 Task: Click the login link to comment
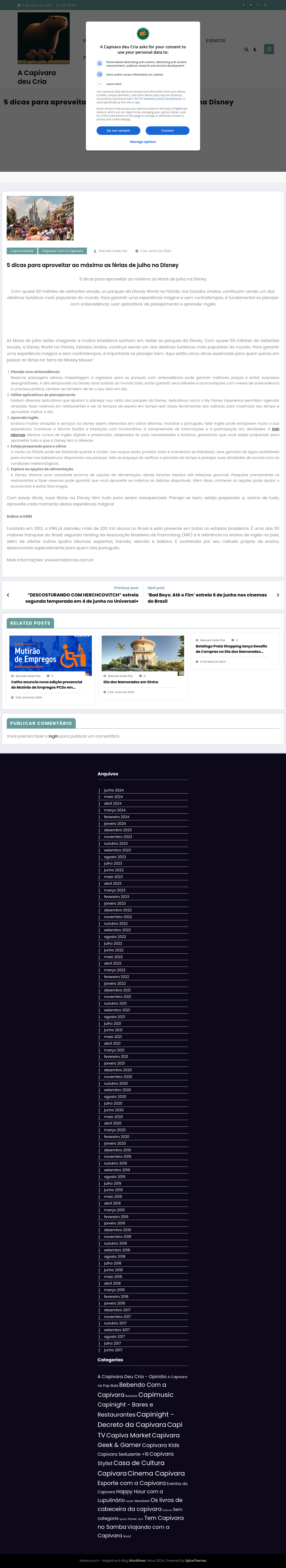(x=54, y=736)
